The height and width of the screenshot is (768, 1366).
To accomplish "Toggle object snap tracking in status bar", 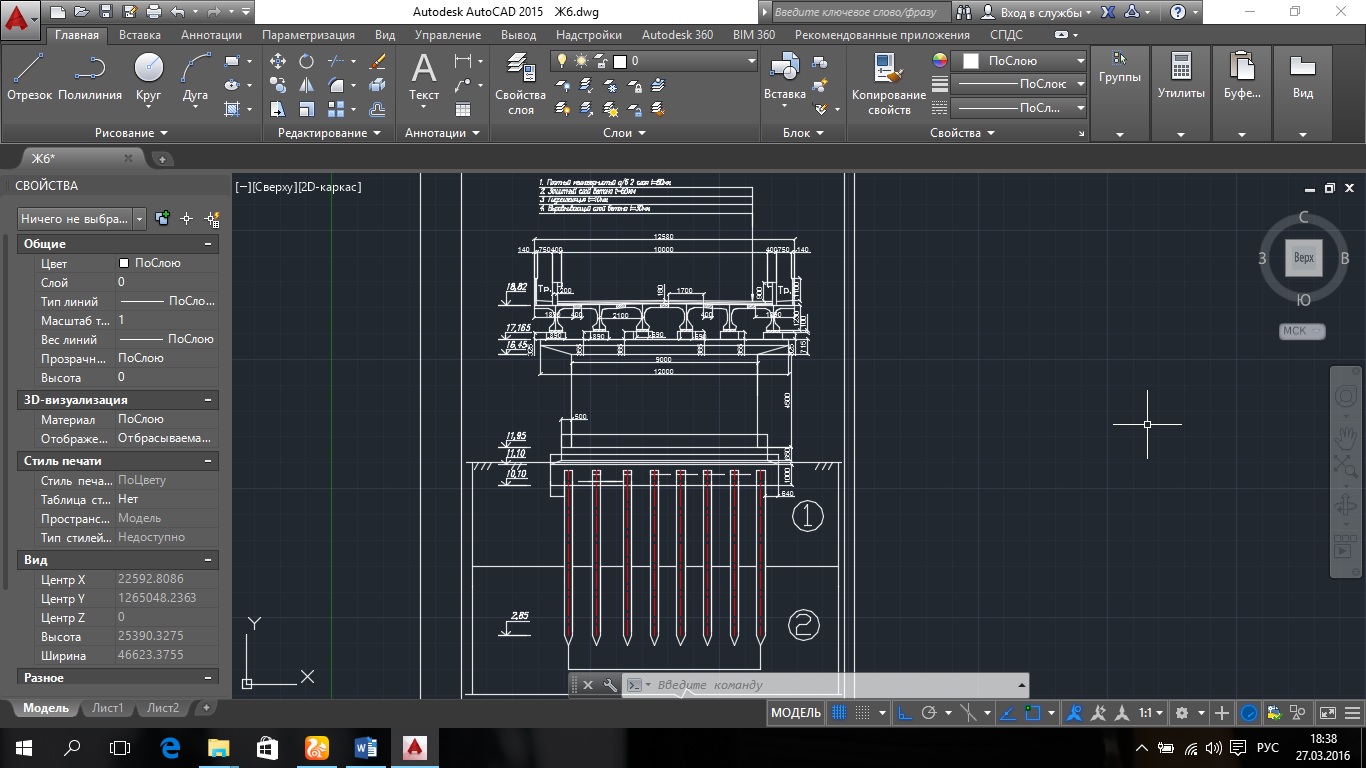I will 1008,713.
